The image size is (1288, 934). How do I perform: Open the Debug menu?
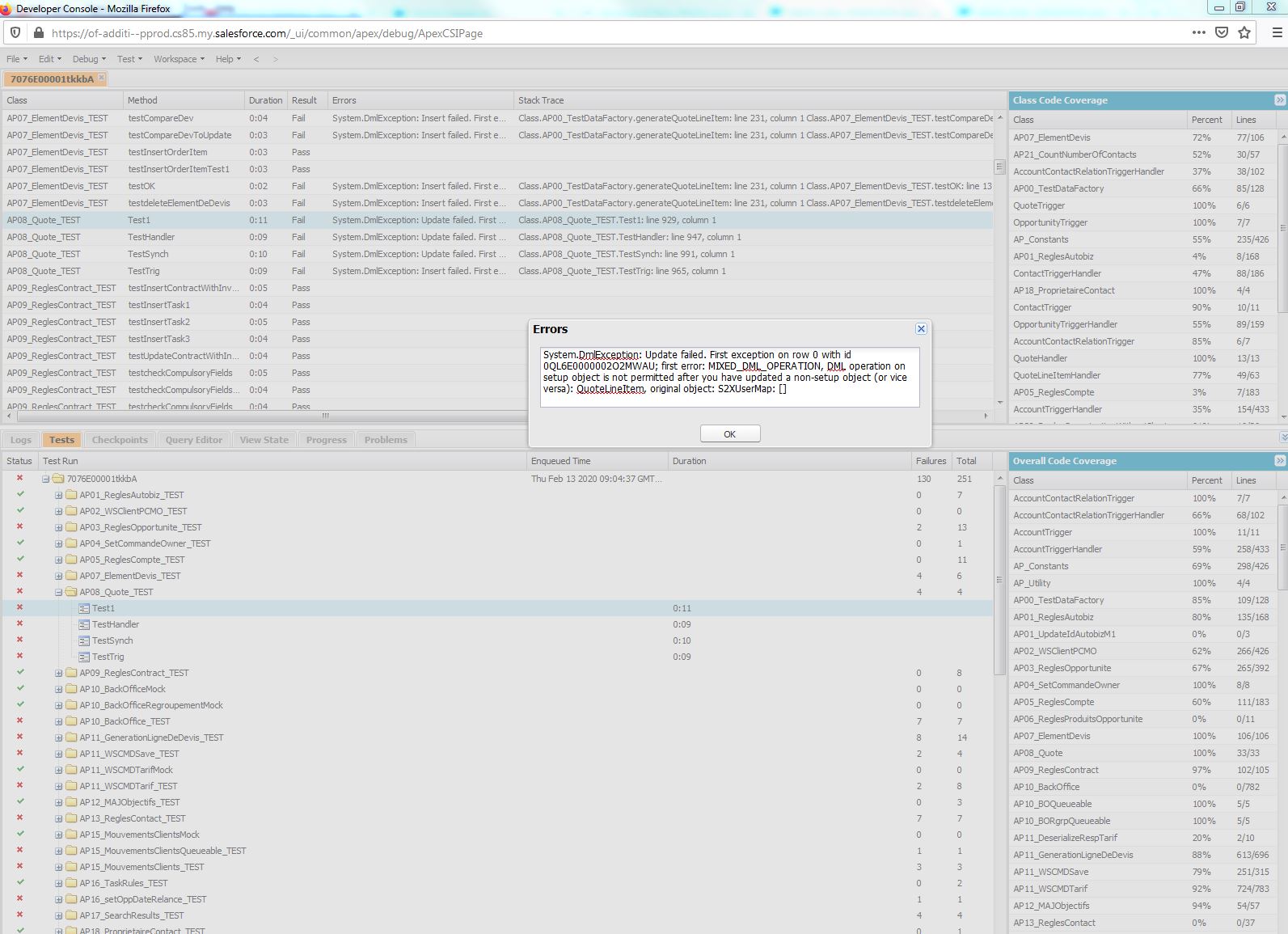point(88,59)
